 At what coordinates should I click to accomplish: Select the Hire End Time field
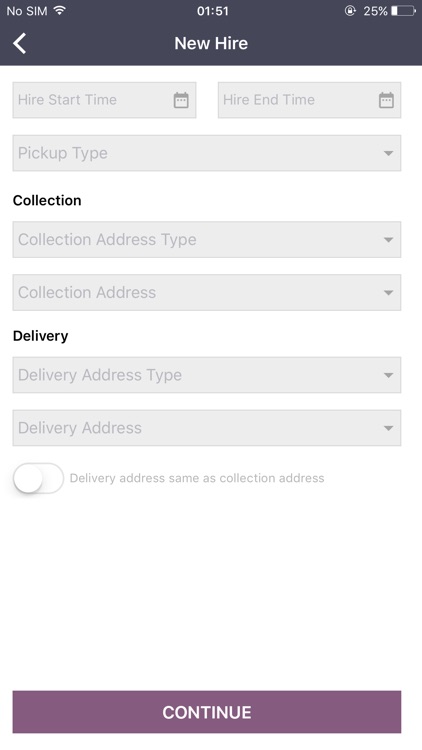pos(310,100)
